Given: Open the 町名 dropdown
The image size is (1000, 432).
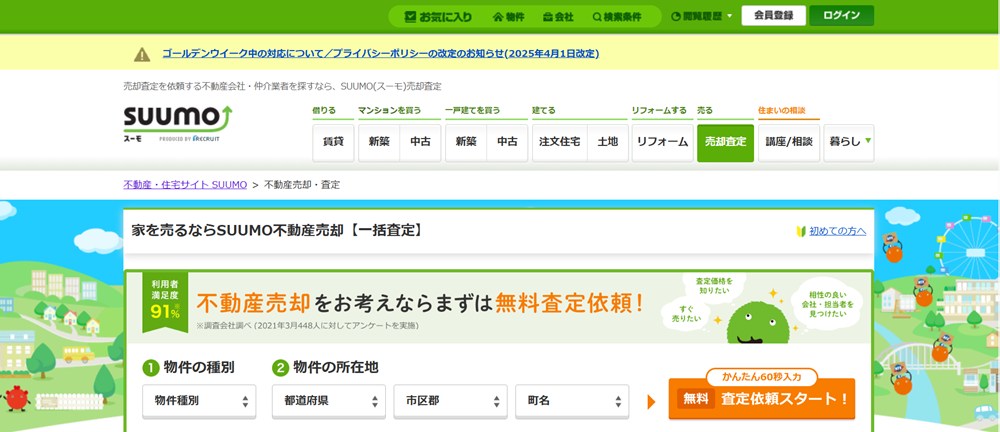Looking at the screenshot, I should (x=572, y=401).
